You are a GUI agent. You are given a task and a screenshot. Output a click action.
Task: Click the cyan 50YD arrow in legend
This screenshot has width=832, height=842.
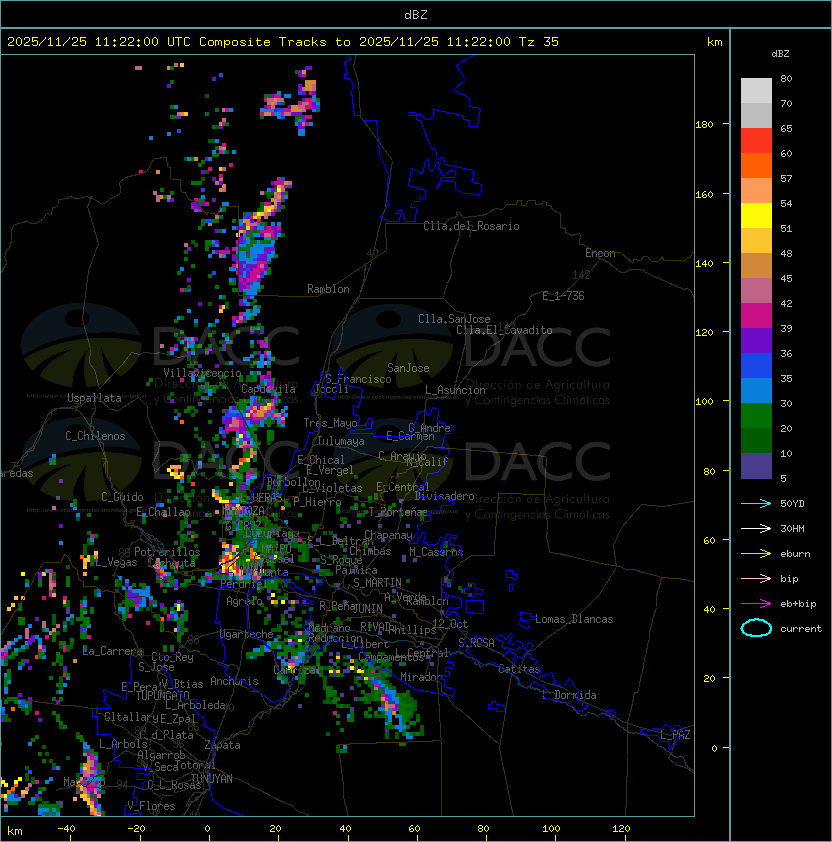tap(756, 504)
